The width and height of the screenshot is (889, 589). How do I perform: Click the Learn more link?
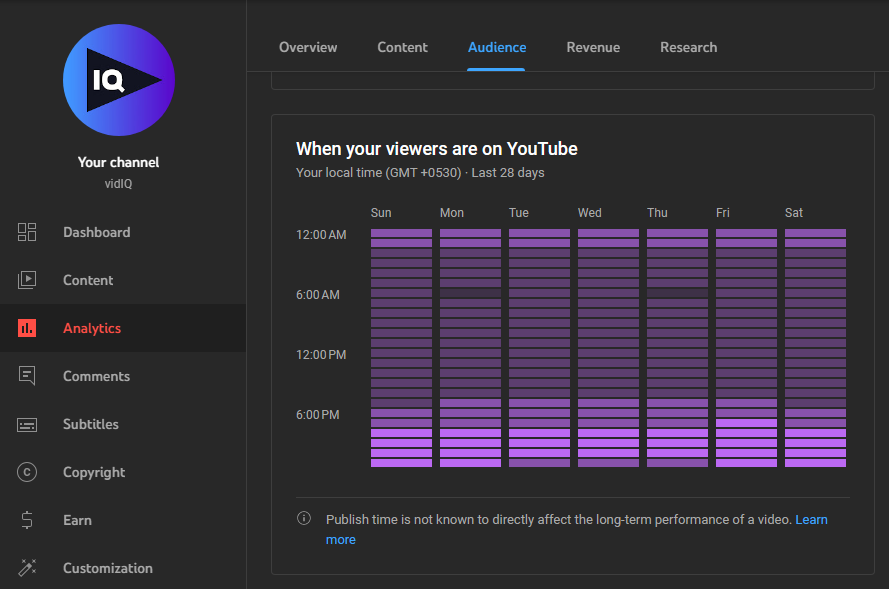point(811,520)
